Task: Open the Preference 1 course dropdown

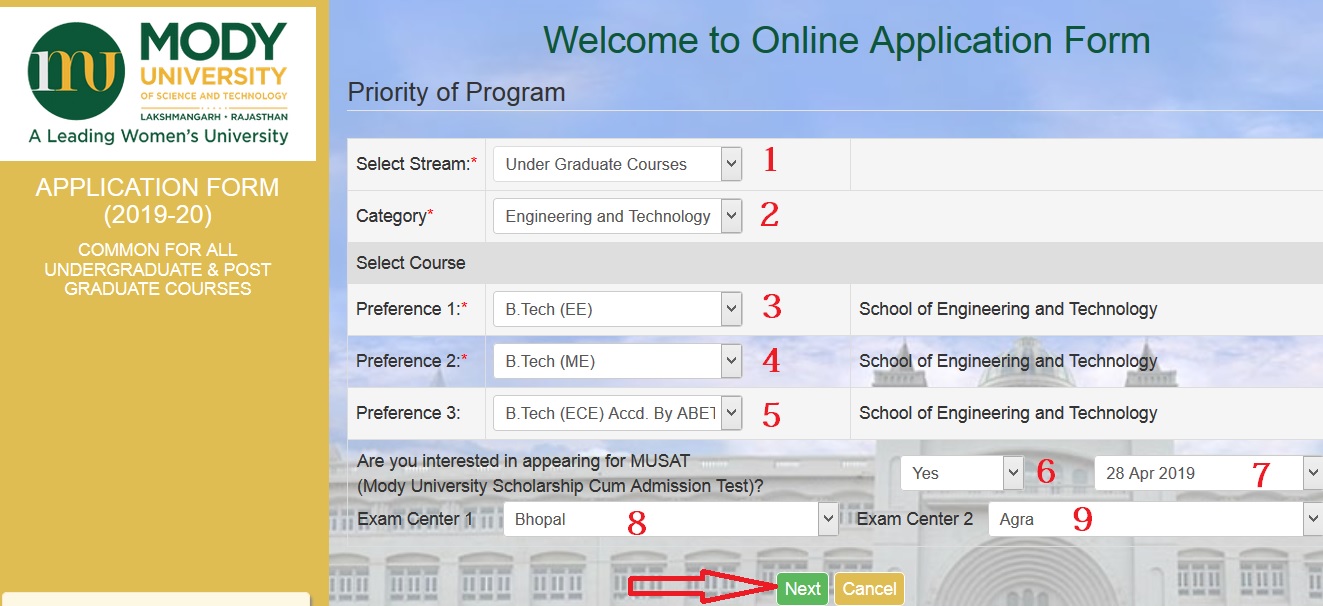Action: pos(617,309)
